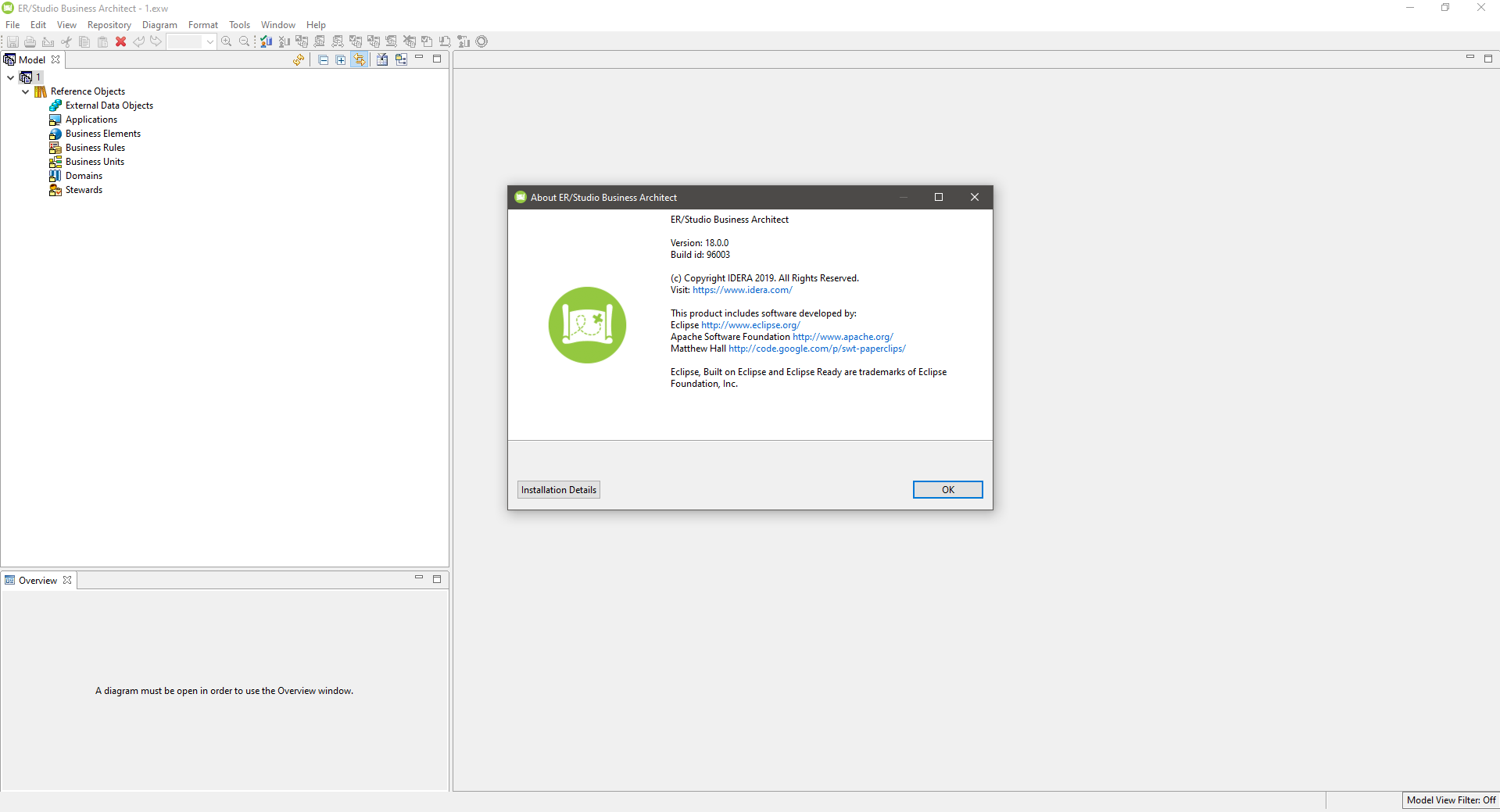Viewport: 1500px width, 812px height.
Task: Click the Undo arrow icon
Action: (138, 41)
